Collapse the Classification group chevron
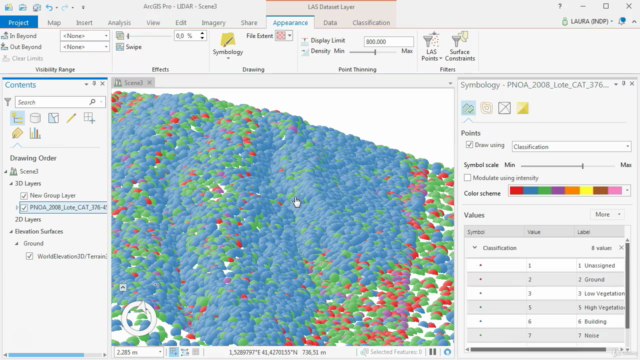The height and width of the screenshot is (360, 640). pyautogui.click(x=475, y=248)
